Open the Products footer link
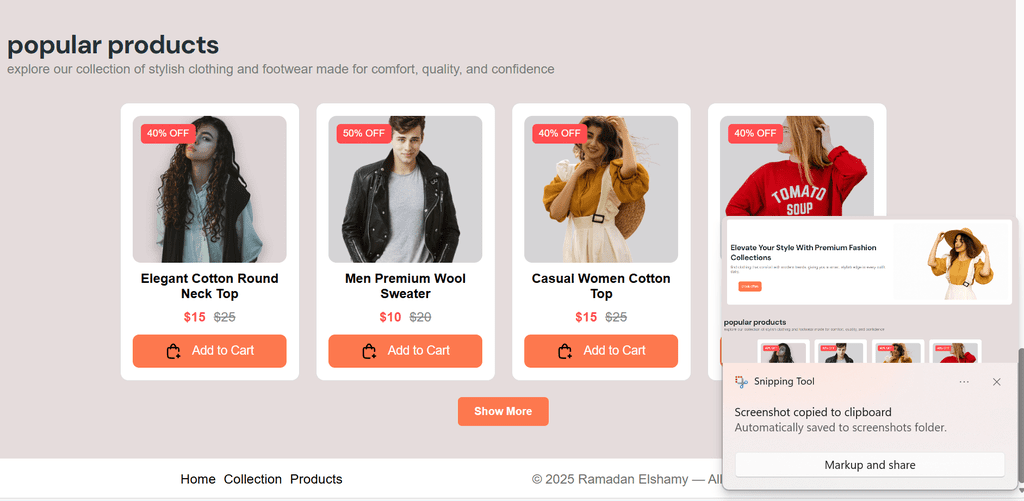This screenshot has height=501, width=1024. pyautogui.click(x=316, y=479)
